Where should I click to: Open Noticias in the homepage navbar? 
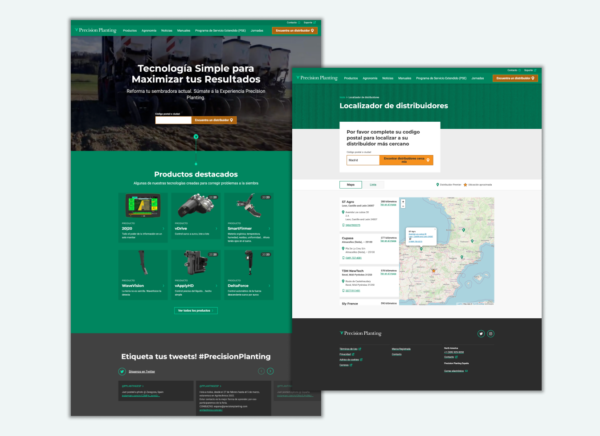click(x=166, y=31)
